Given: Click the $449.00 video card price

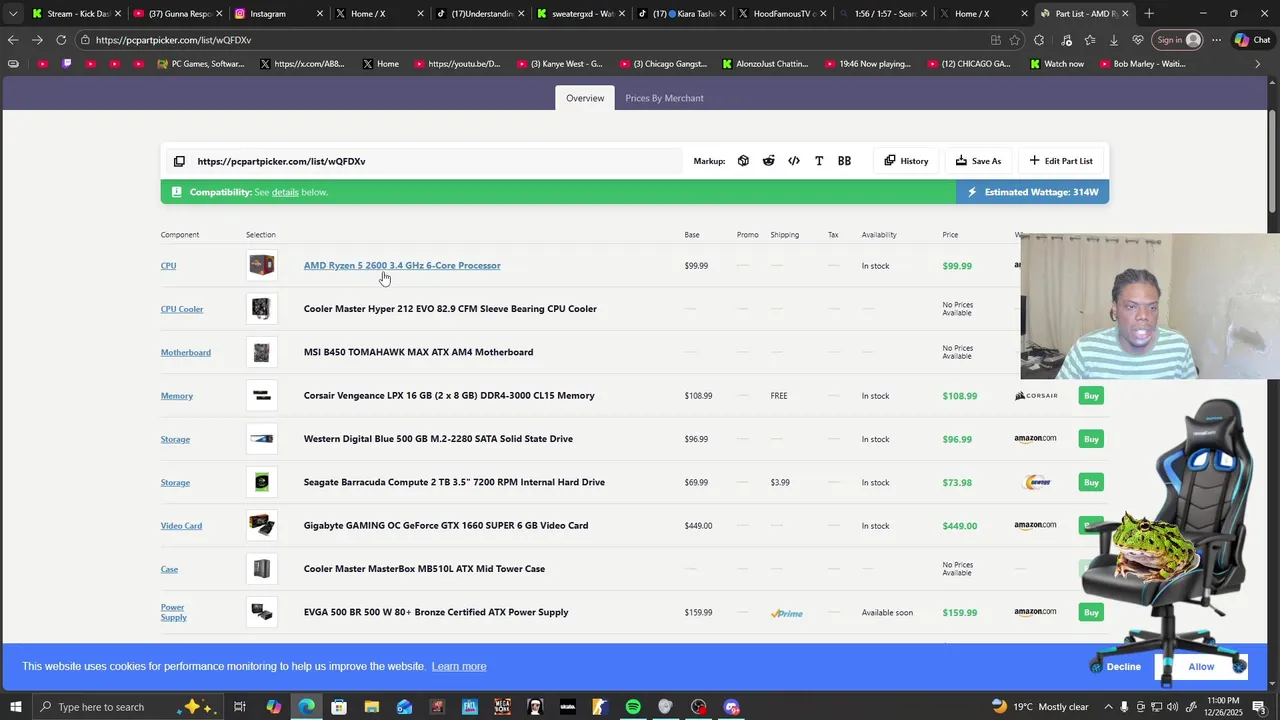Looking at the screenshot, I should (959, 526).
